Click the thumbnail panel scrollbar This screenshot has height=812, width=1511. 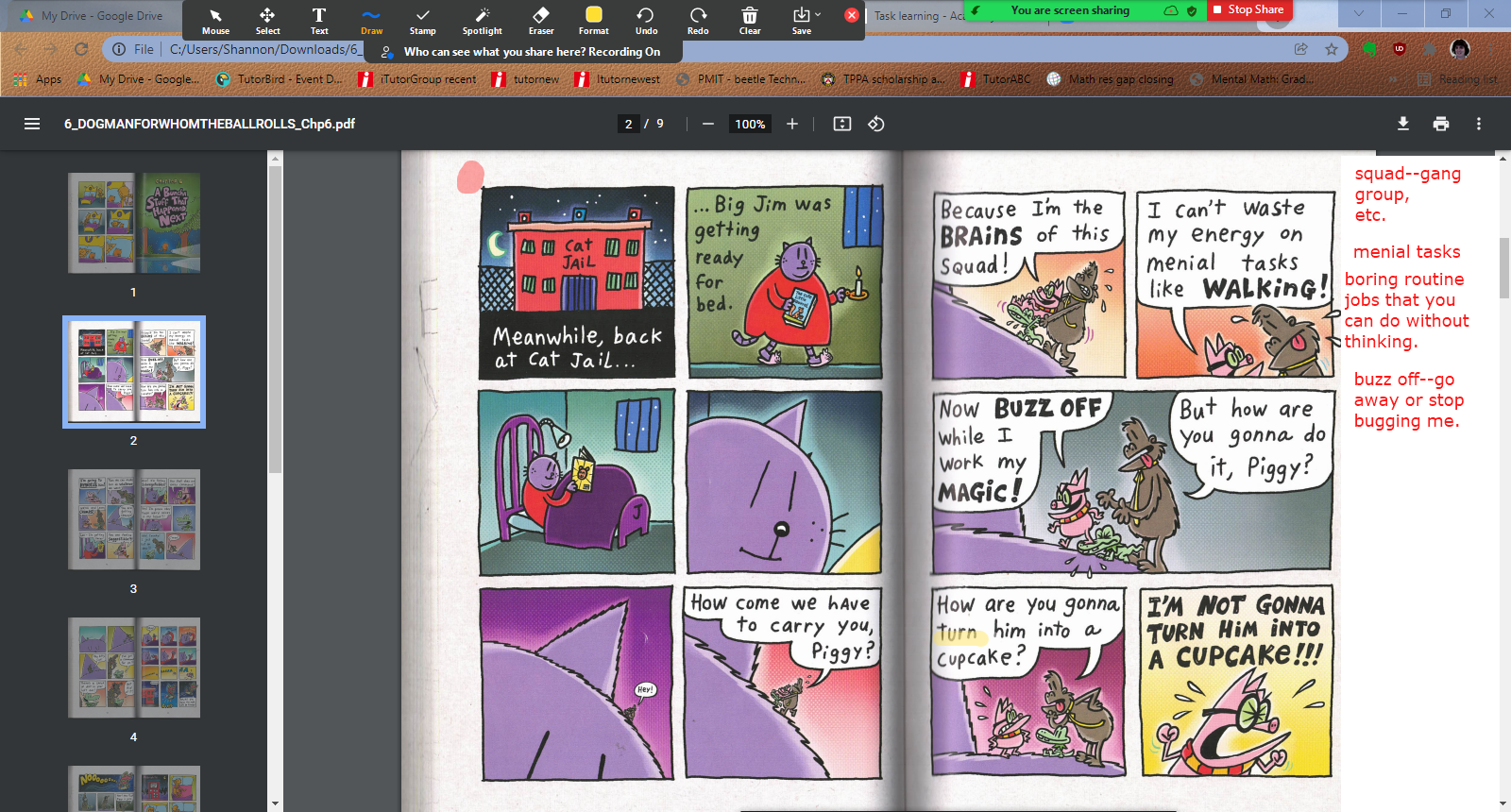pos(275,321)
